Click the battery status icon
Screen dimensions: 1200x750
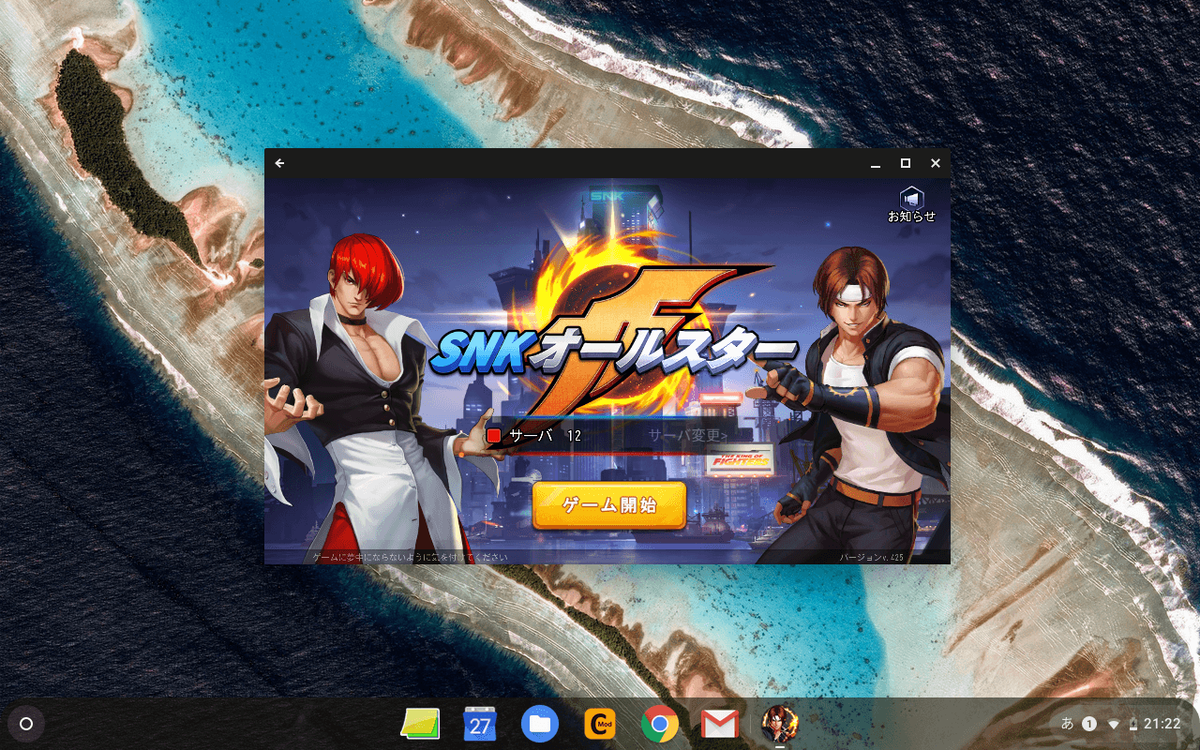1133,724
